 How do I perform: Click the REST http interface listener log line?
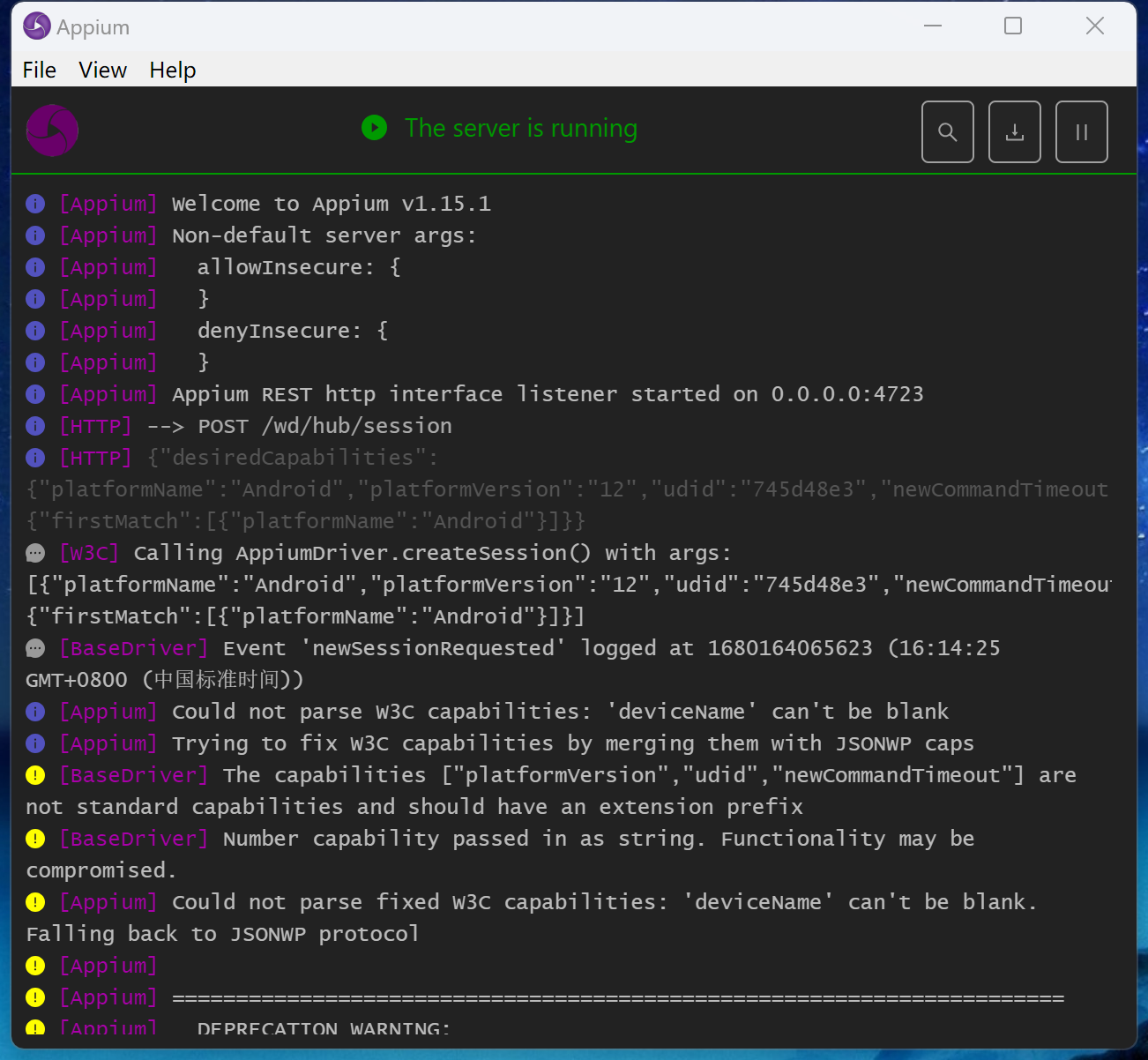[547, 394]
